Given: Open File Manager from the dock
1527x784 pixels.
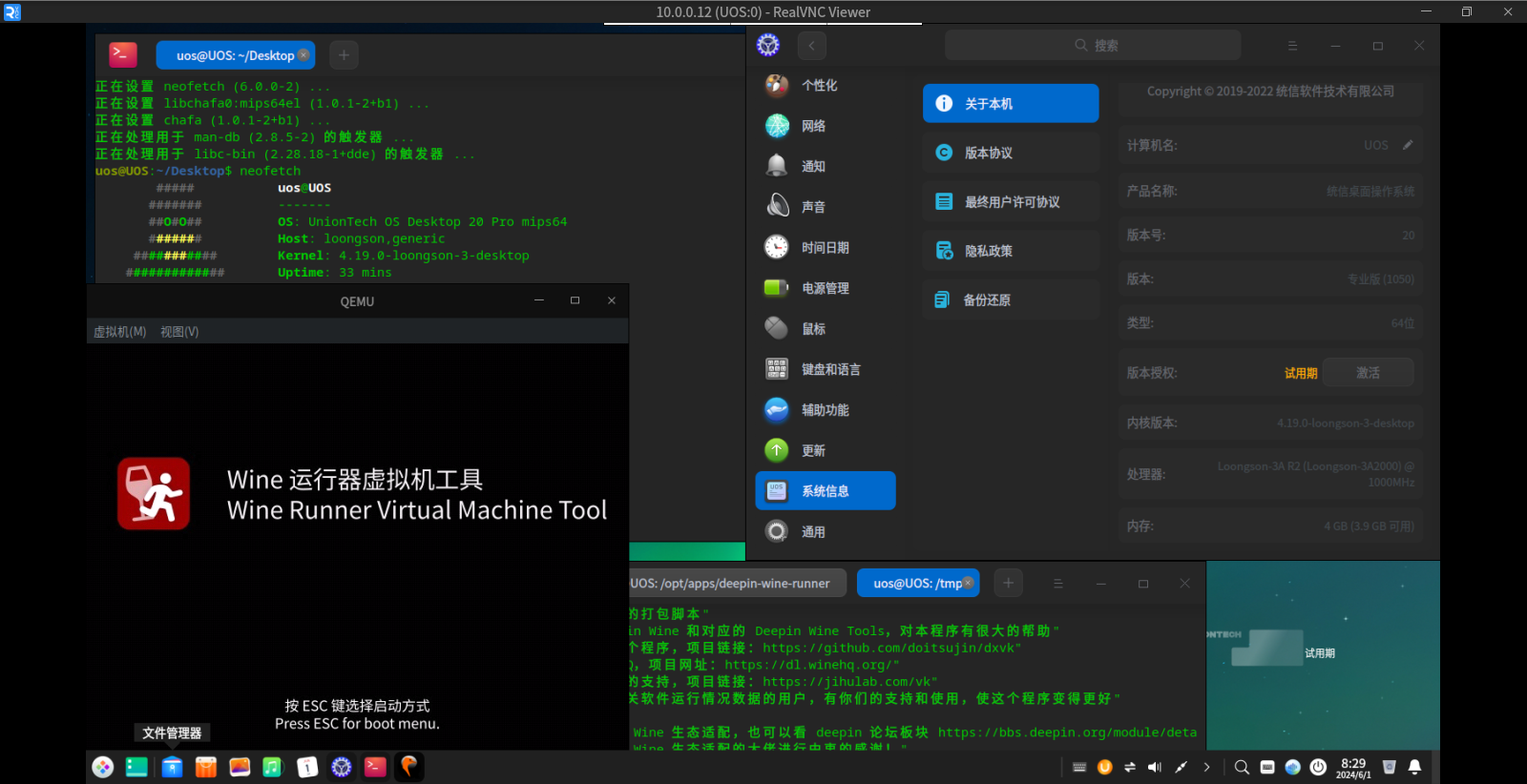Looking at the screenshot, I should 172,767.
